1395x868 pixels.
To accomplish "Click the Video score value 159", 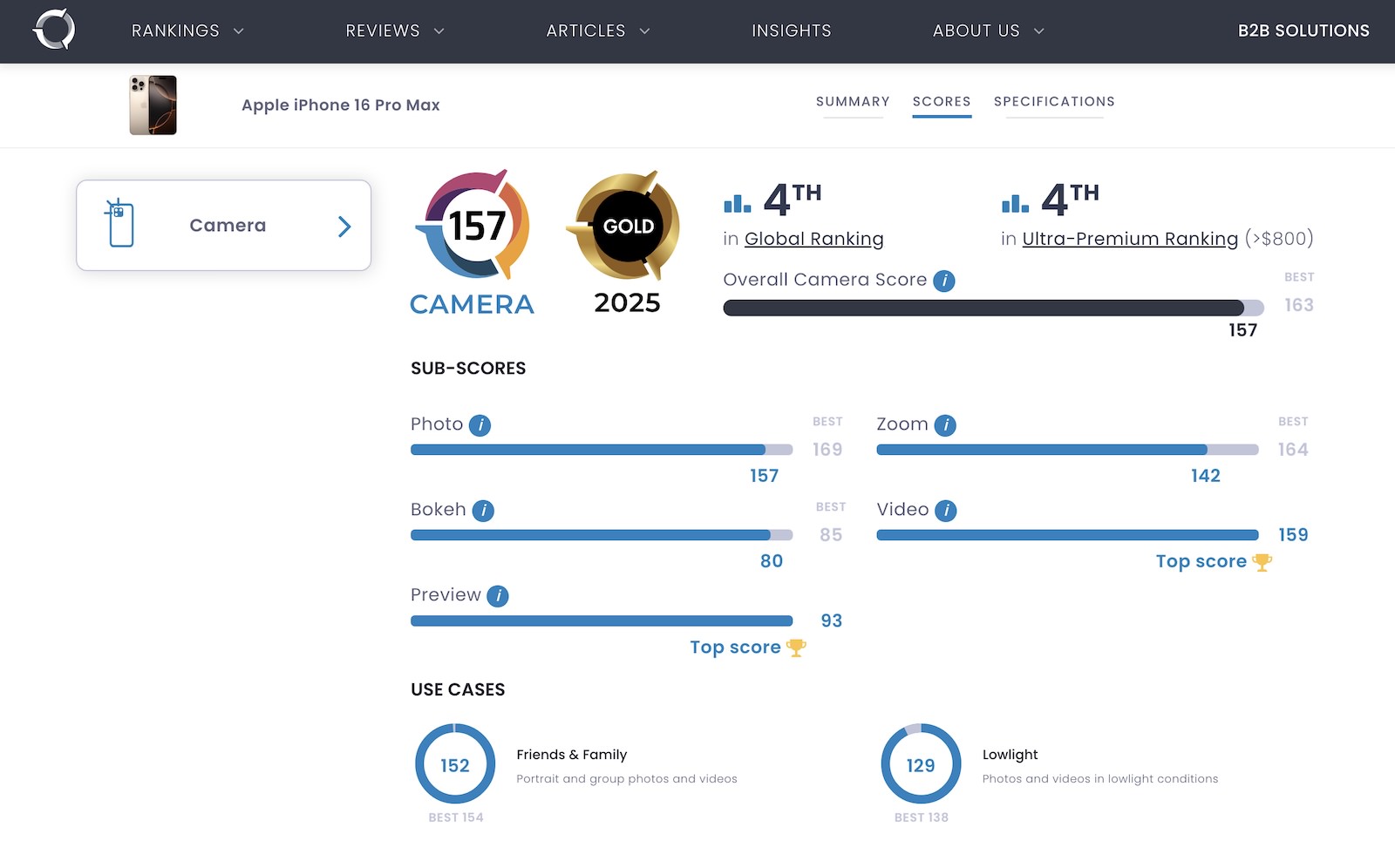I will pos(1293,535).
